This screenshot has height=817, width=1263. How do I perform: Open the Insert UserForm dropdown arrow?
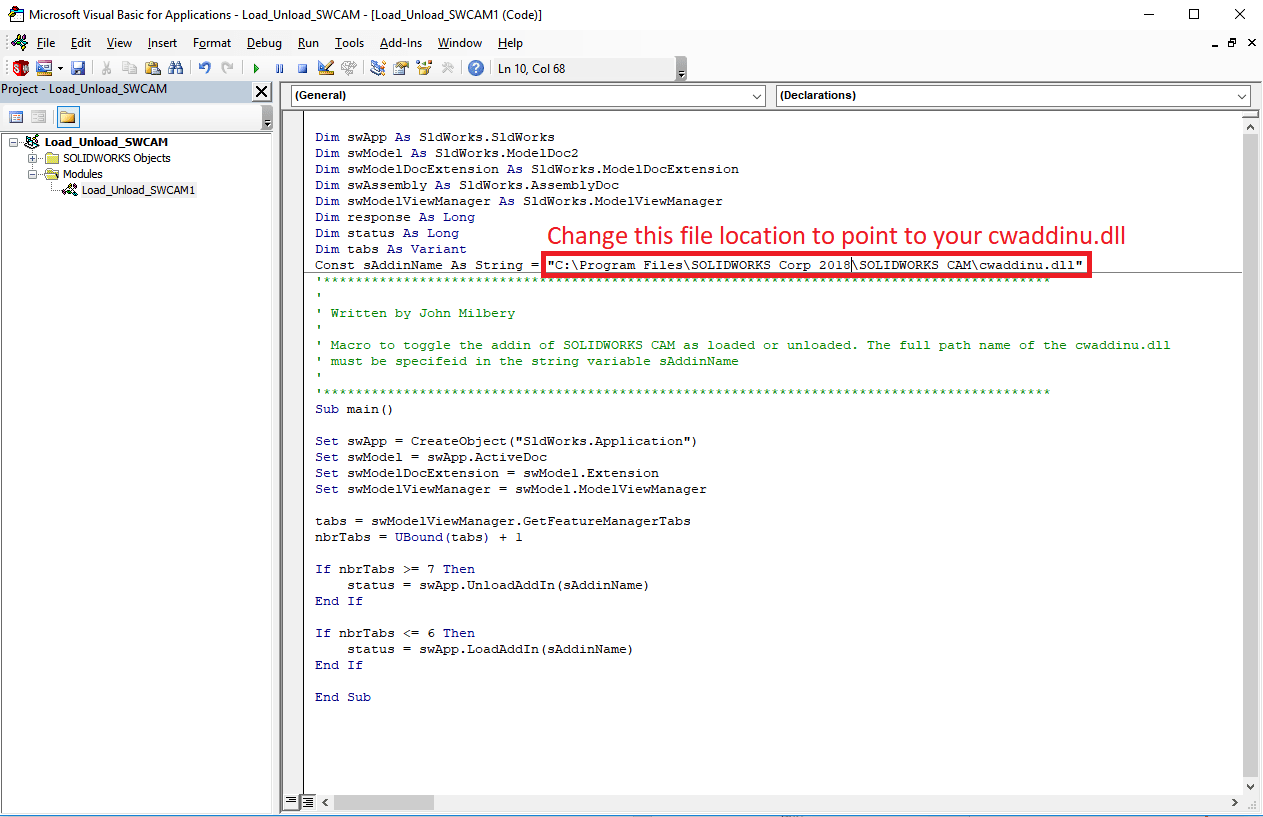coord(60,68)
